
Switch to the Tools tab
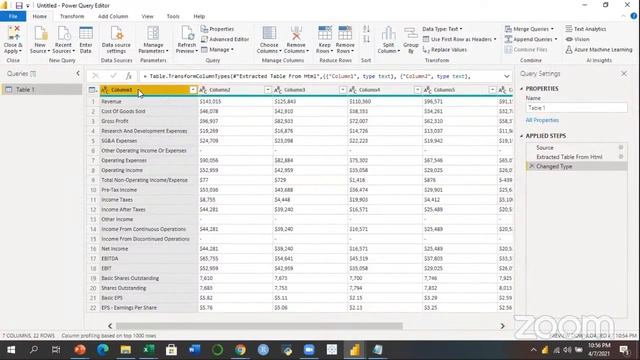click(x=173, y=16)
